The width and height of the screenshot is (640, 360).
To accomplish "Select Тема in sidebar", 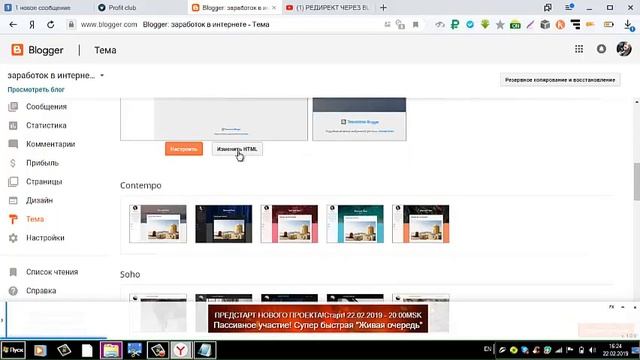I will click(x=35, y=219).
